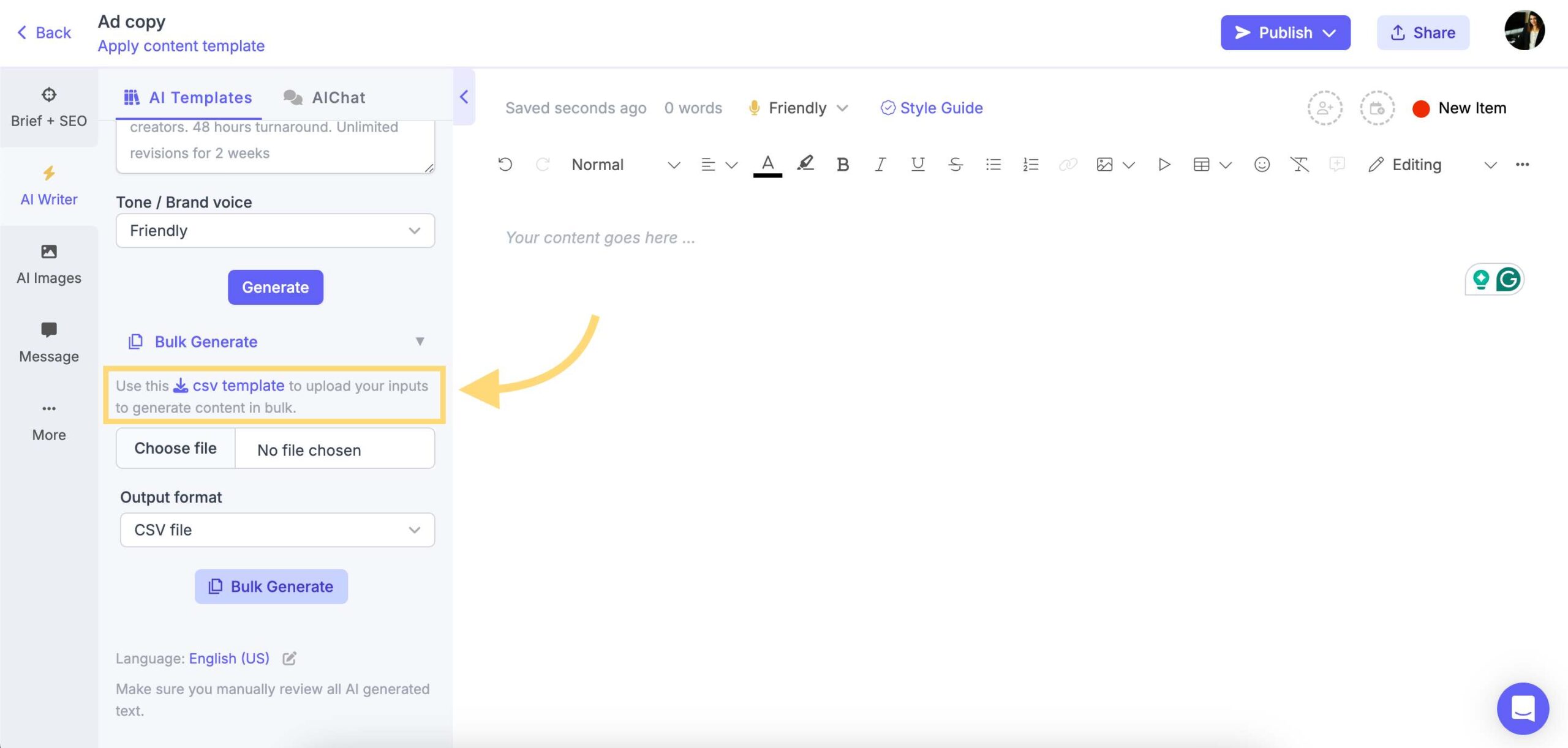Viewport: 1568px width, 748px height.
Task: Open the insert image dropdown arrow
Action: pos(1129,165)
